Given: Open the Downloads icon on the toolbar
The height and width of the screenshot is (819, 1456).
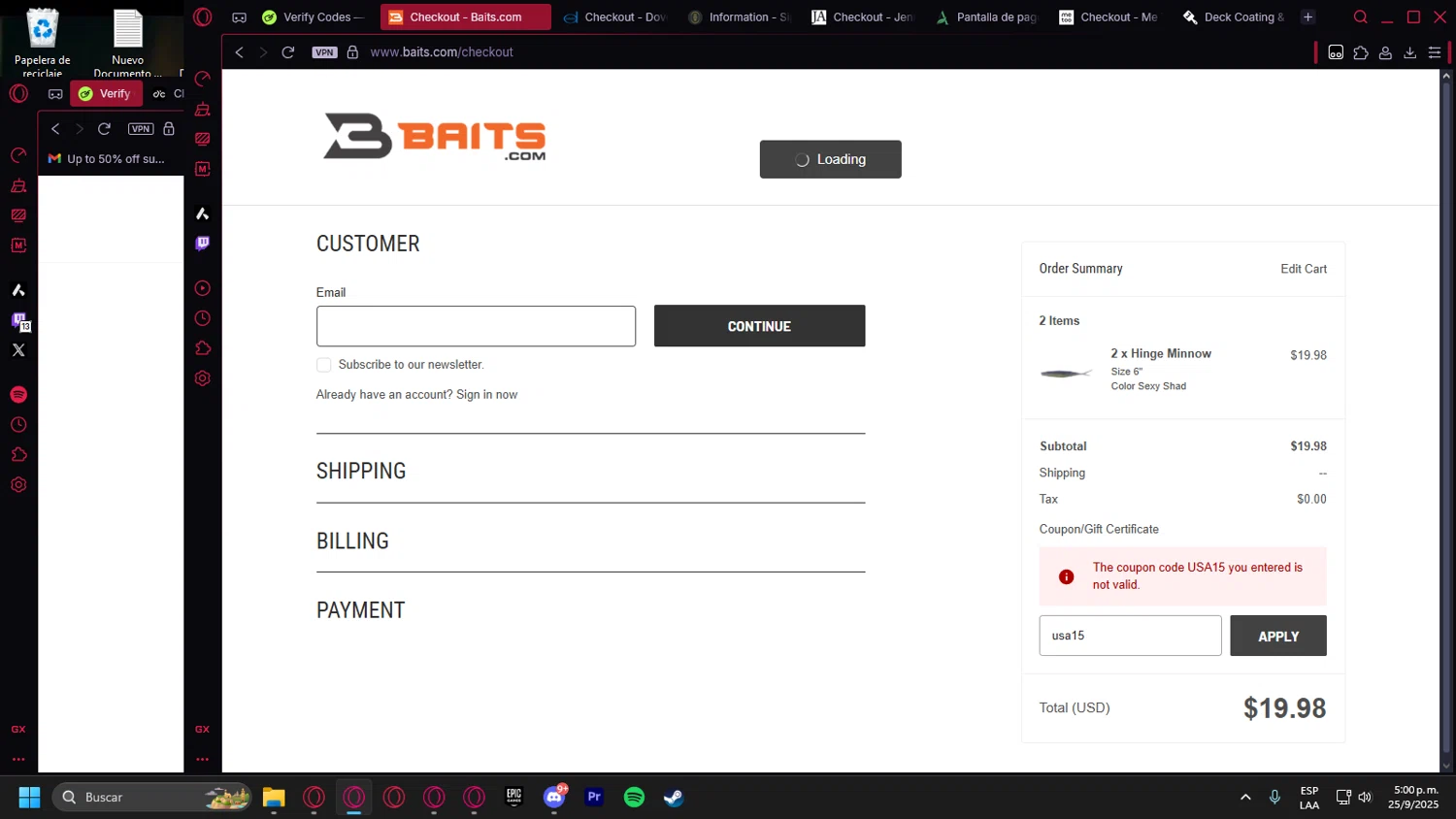Looking at the screenshot, I should pyautogui.click(x=1409, y=52).
